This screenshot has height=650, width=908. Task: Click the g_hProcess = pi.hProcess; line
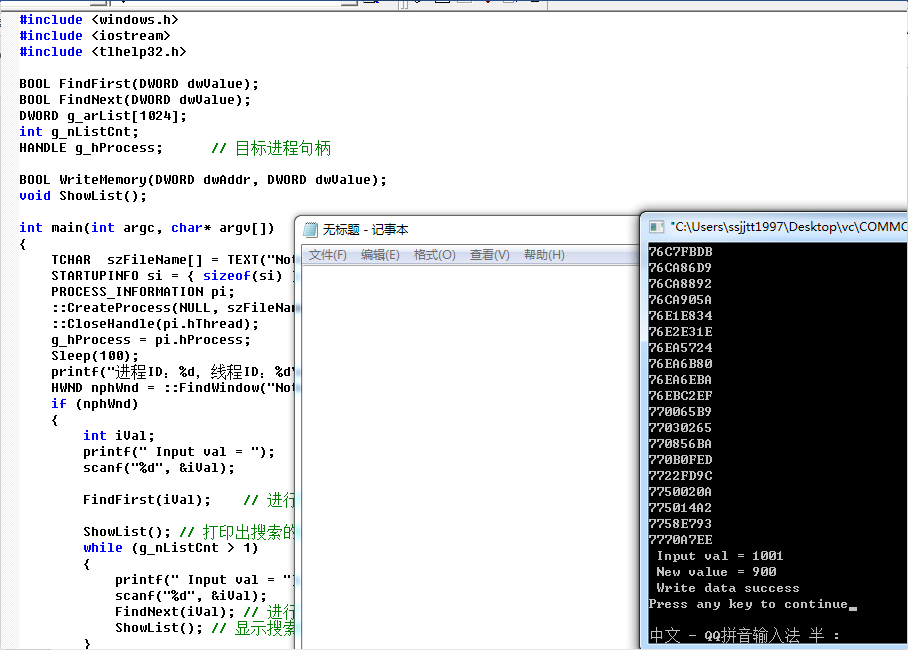coord(151,340)
